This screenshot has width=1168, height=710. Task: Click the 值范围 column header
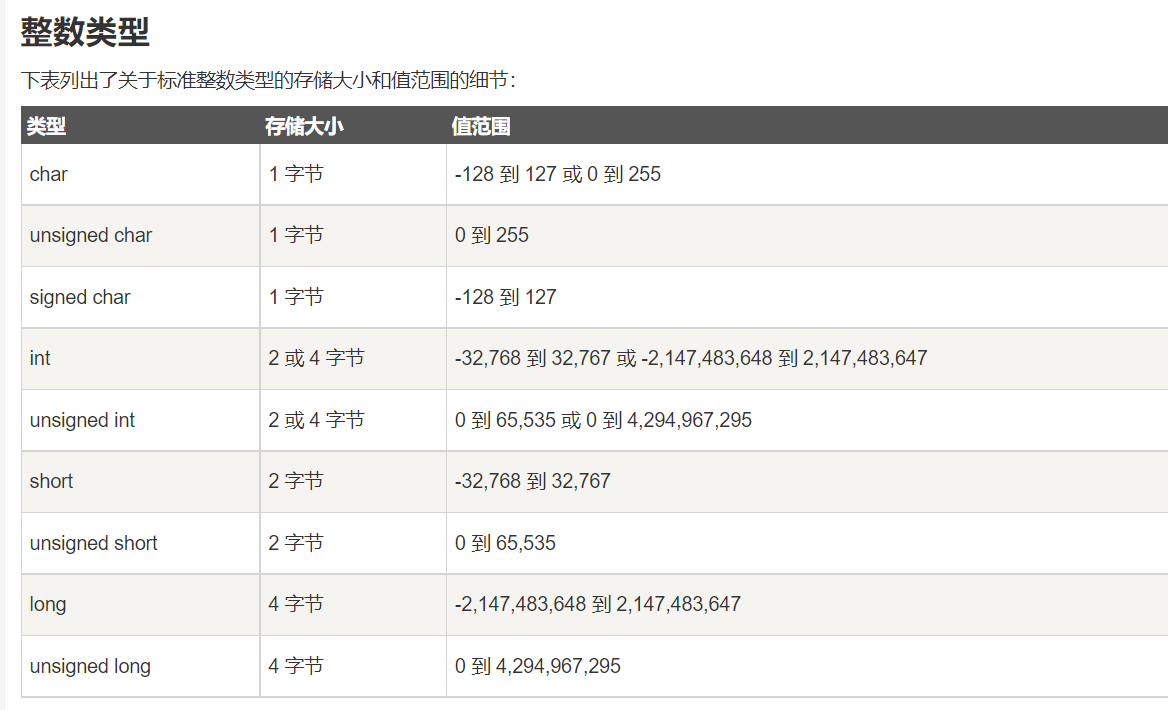coord(481,126)
